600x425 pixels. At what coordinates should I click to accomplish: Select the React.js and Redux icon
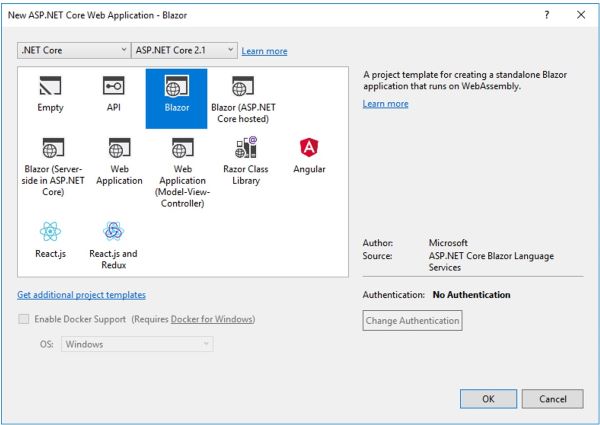113,231
